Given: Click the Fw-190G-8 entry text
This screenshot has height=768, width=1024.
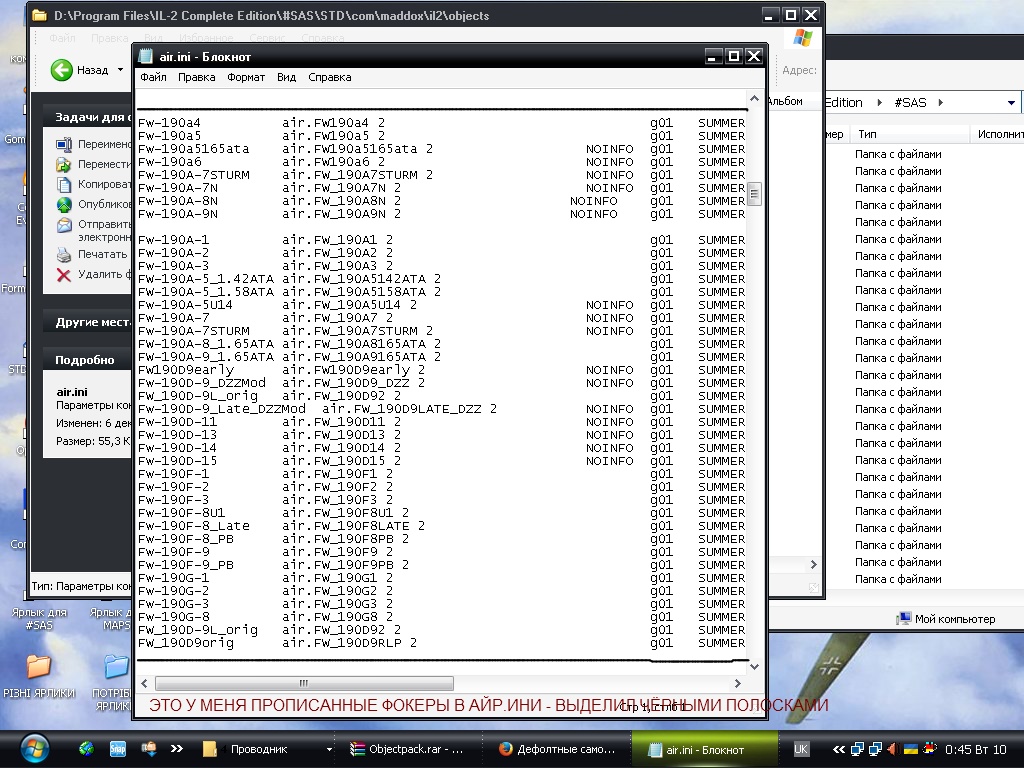Looking at the screenshot, I should pyautogui.click(x=174, y=616).
